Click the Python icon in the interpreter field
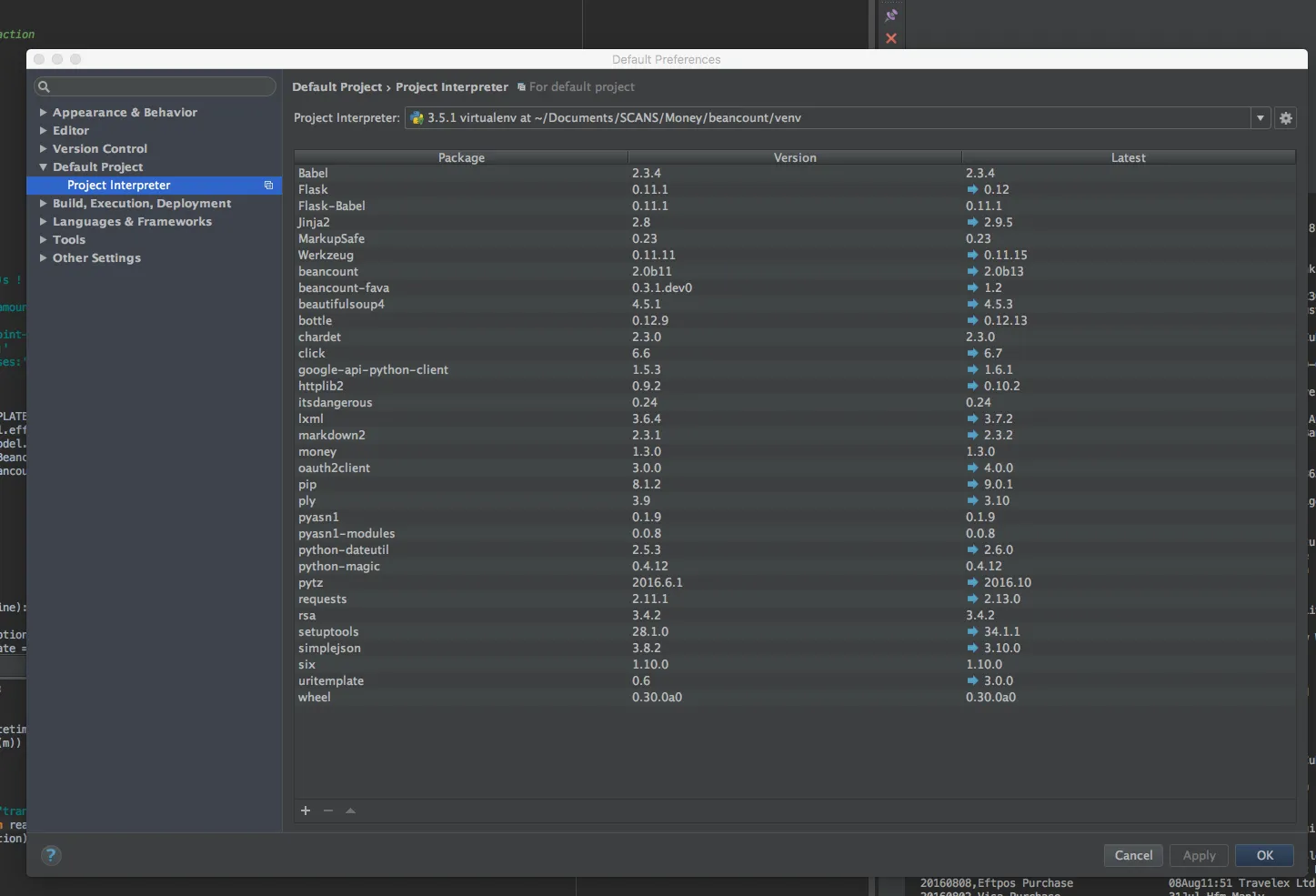1316x896 pixels. pyautogui.click(x=417, y=117)
